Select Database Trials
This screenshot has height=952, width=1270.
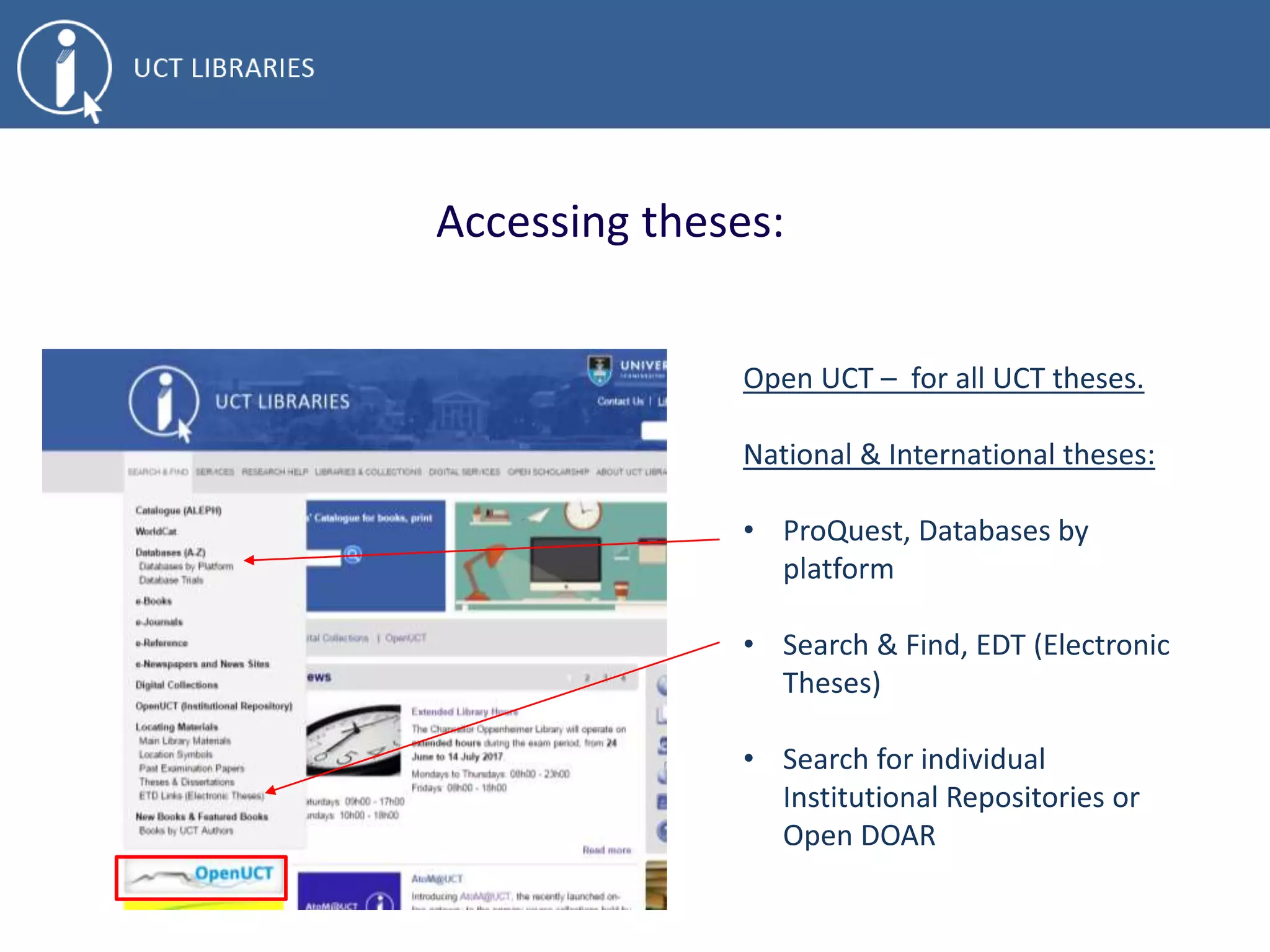(171, 580)
